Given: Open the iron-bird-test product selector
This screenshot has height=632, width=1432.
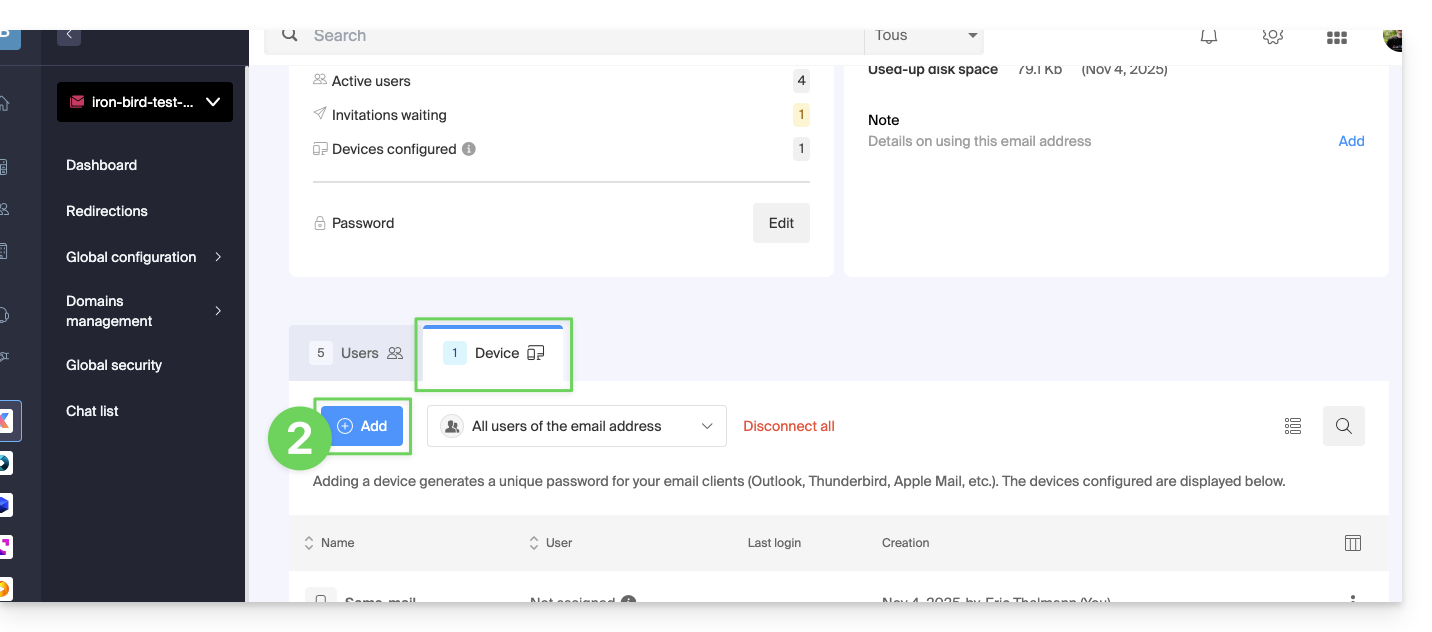Looking at the screenshot, I should click(x=145, y=102).
